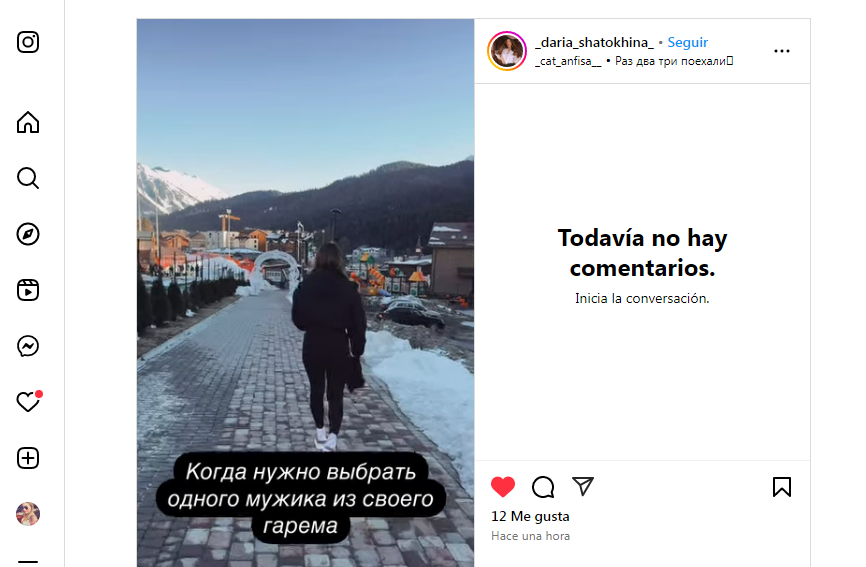Share the post with paper plane icon
The width and height of the screenshot is (866, 567).
583,486
